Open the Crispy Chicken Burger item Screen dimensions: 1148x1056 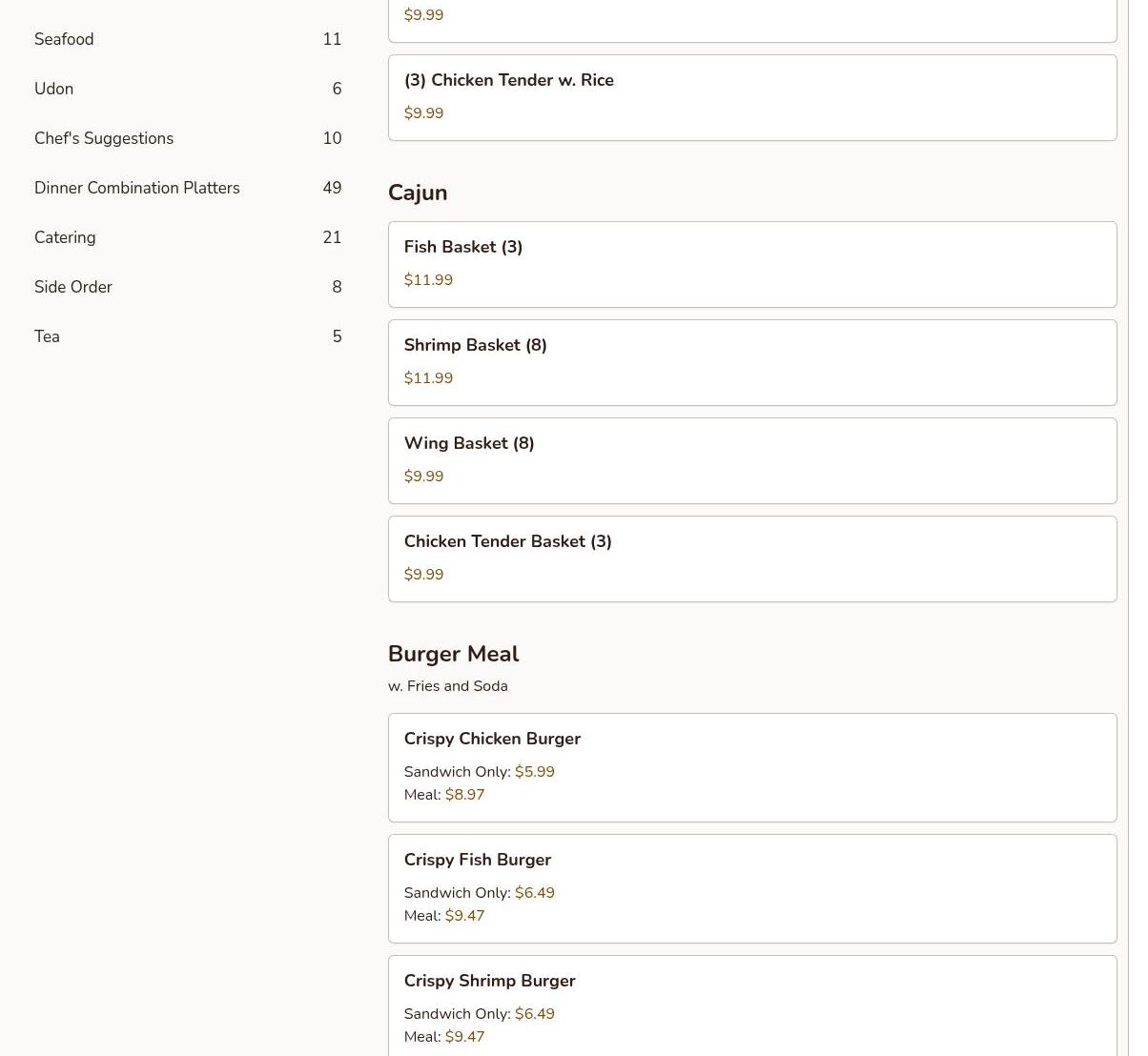(751, 767)
